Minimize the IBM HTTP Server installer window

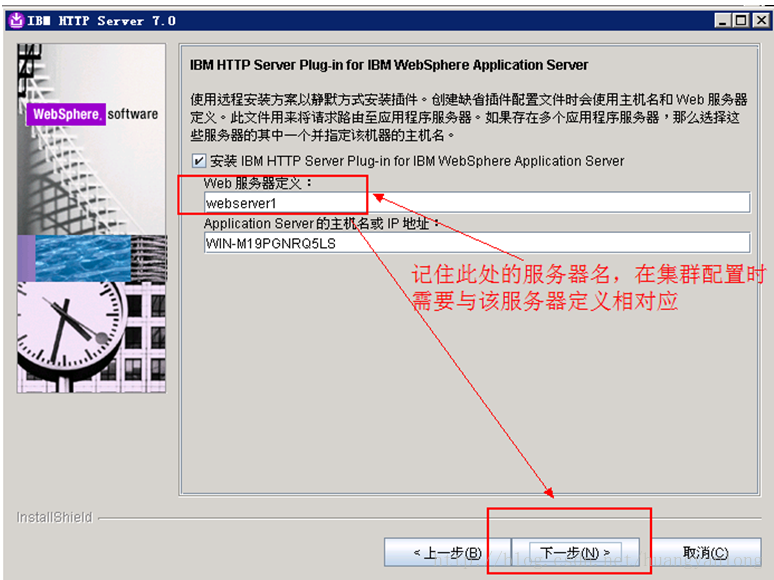723,21
